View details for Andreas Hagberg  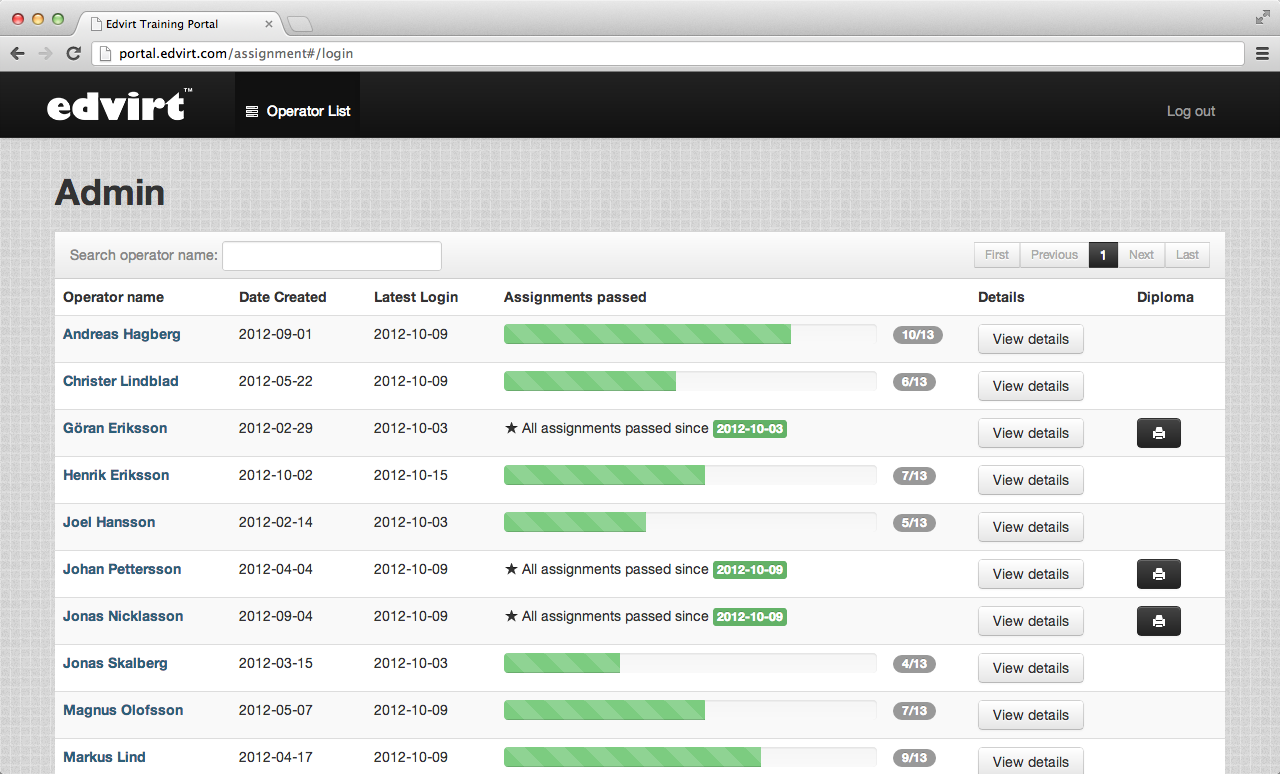pos(1031,339)
